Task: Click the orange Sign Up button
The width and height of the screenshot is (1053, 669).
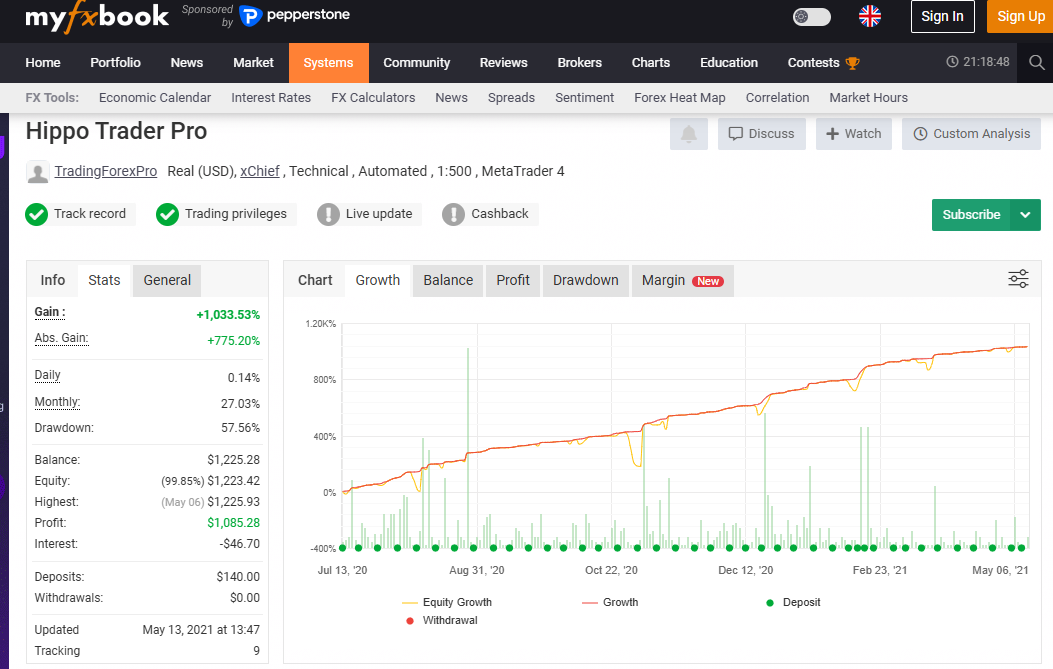Action: 1020,16
